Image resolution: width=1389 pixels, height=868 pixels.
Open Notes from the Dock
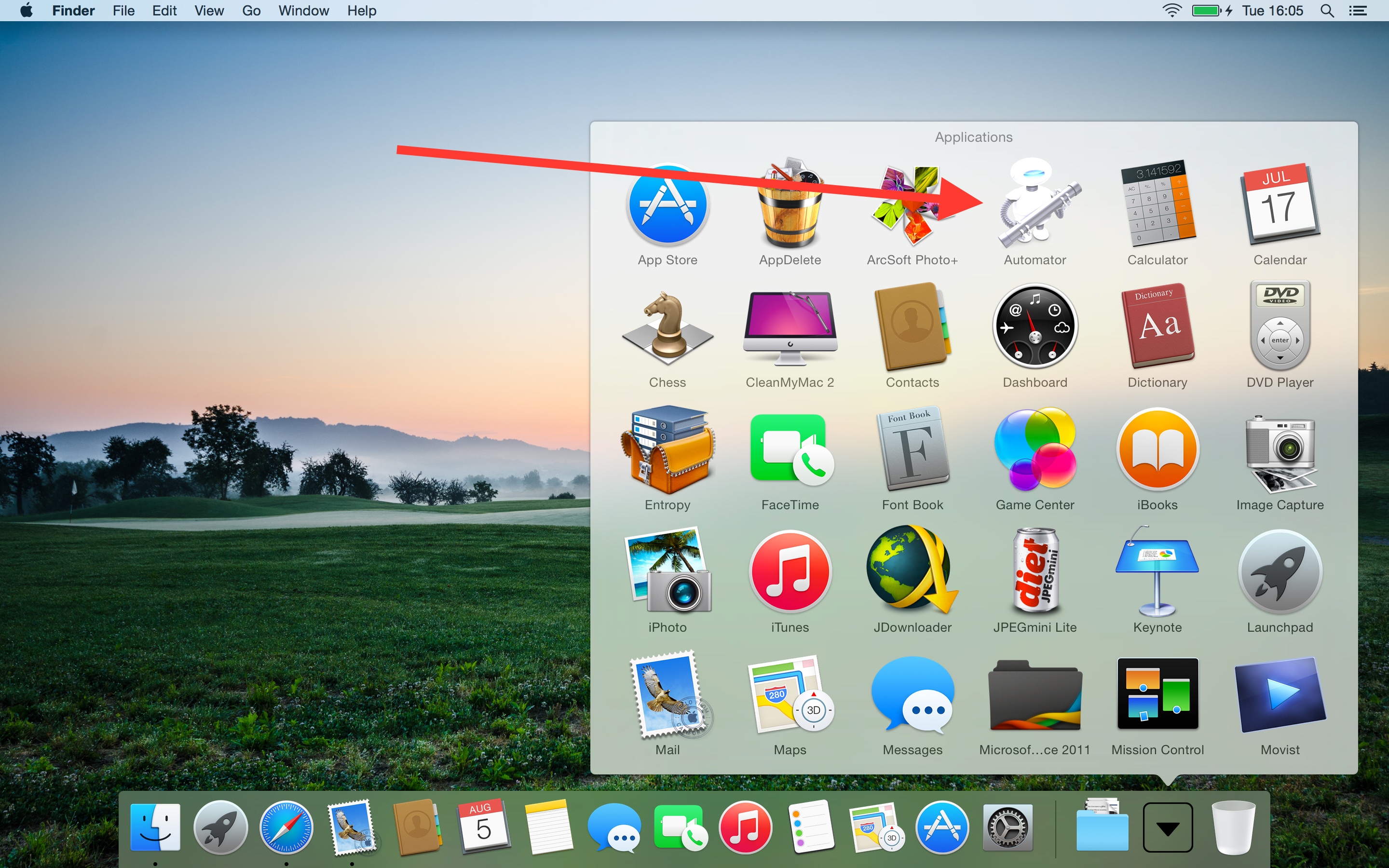[x=548, y=827]
